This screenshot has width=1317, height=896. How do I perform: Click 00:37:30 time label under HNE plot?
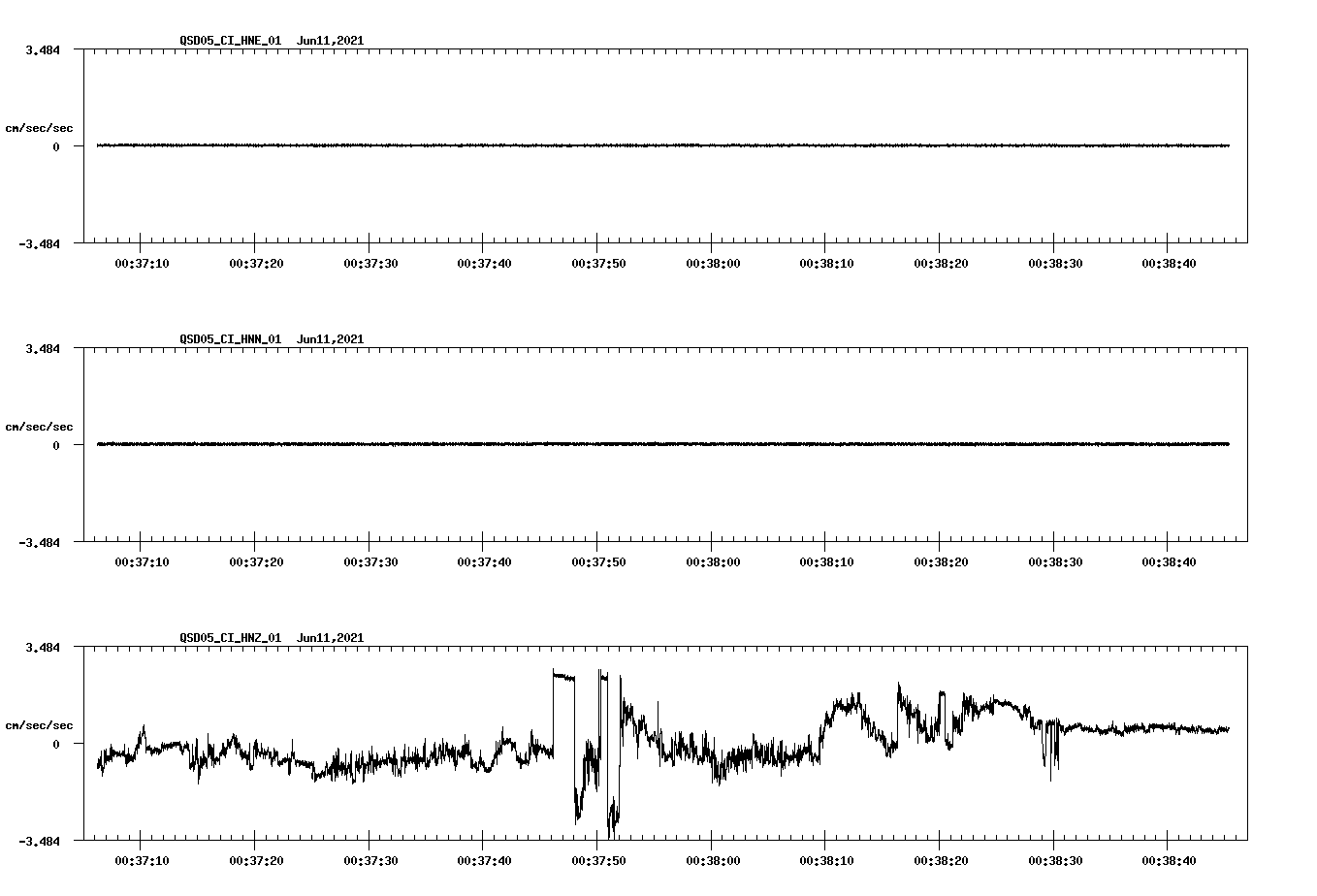(x=370, y=264)
